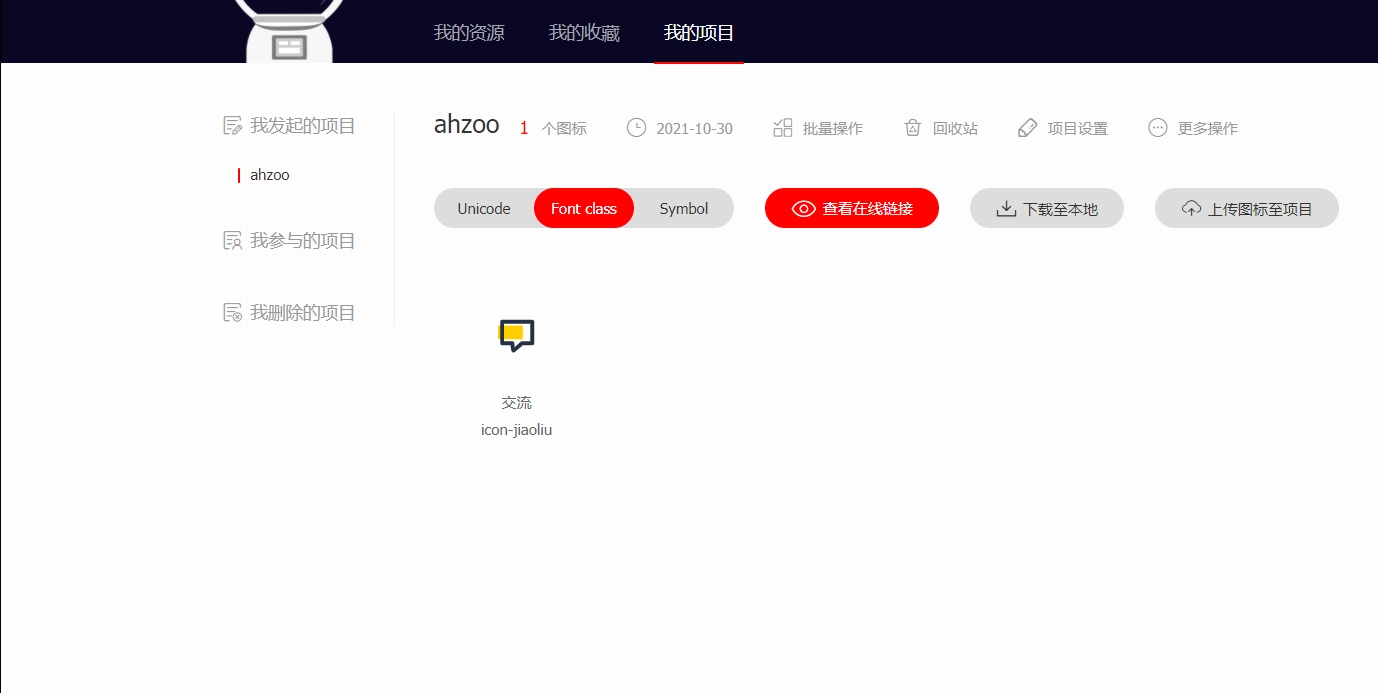Click the project settings pencil icon
Screen dimensions: 1378x693
(x=1027, y=128)
